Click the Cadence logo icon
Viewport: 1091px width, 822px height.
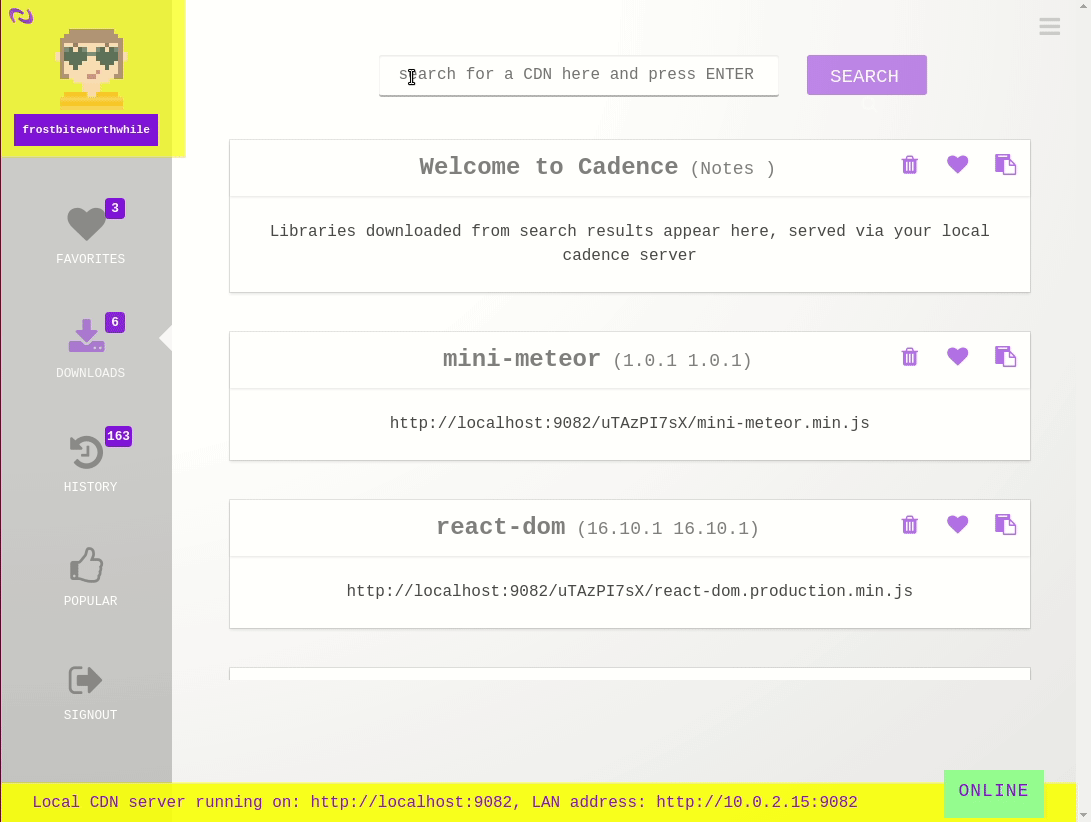[21, 15]
